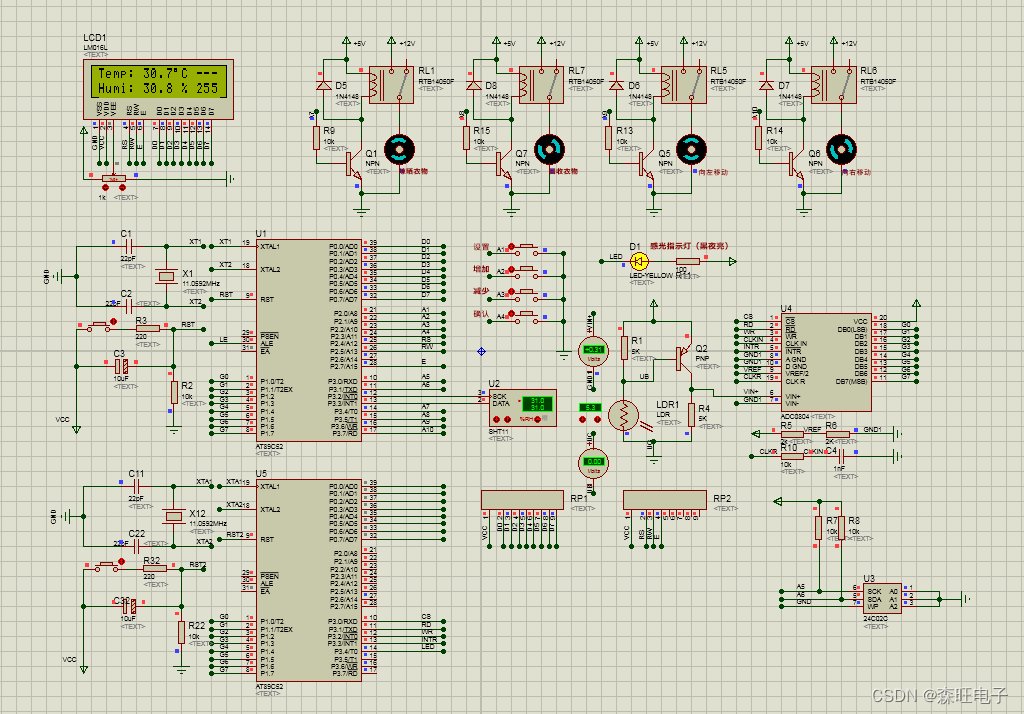Viewport: 1024px width, 714px height.
Task: Select NPN transistor Q7
Action: click(x=504, y=165)
